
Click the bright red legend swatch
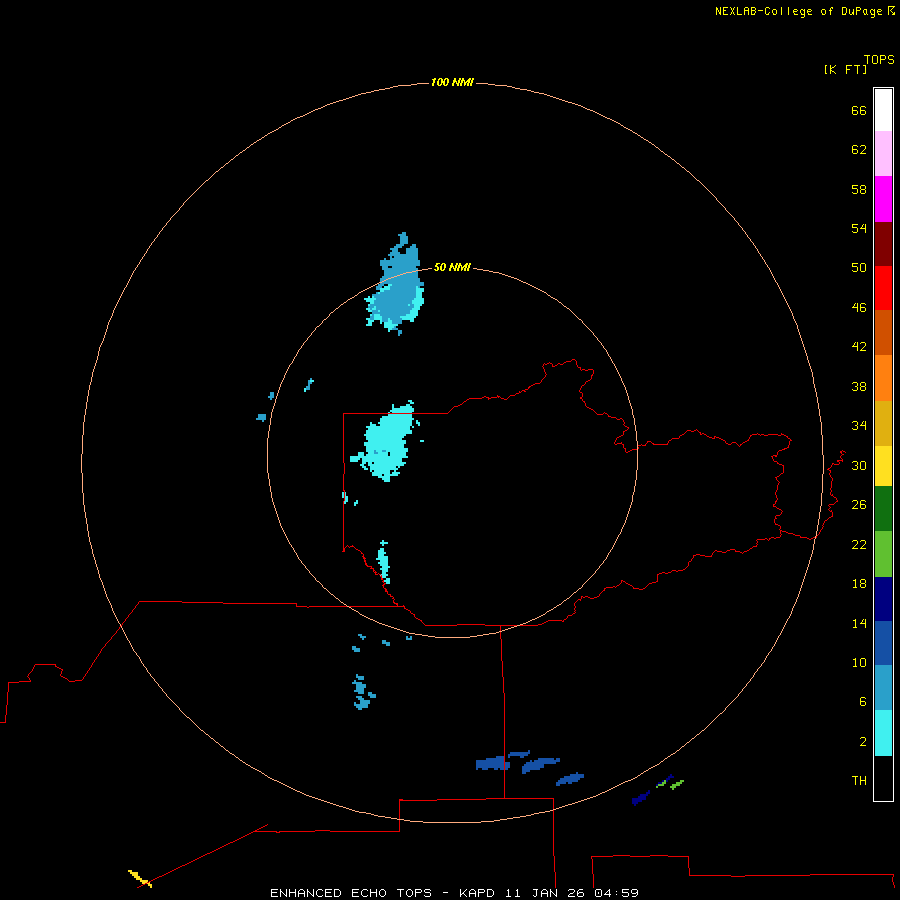tap(883, 288)
